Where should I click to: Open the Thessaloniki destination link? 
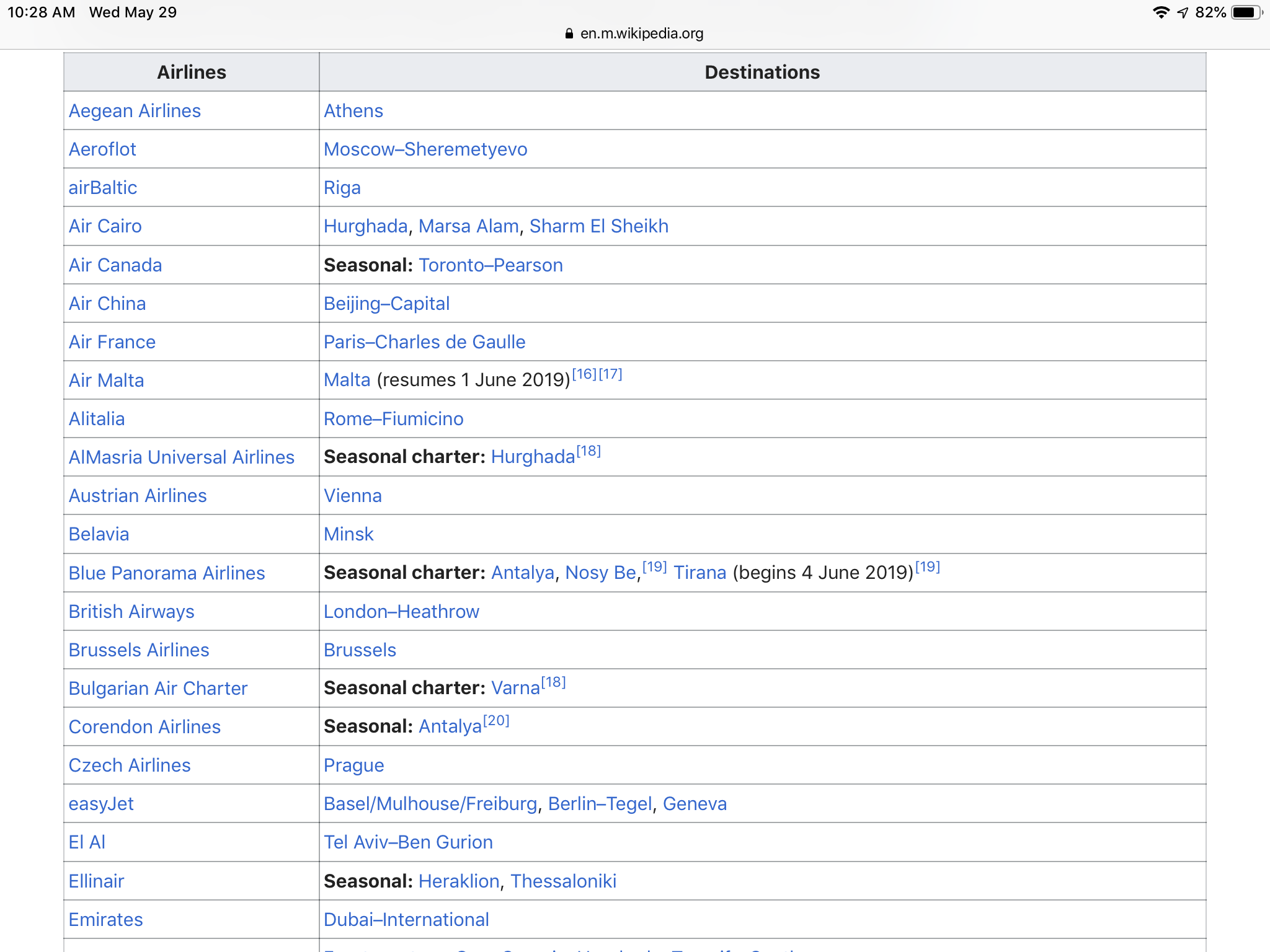pyautogui.click(x=563, y=881)
